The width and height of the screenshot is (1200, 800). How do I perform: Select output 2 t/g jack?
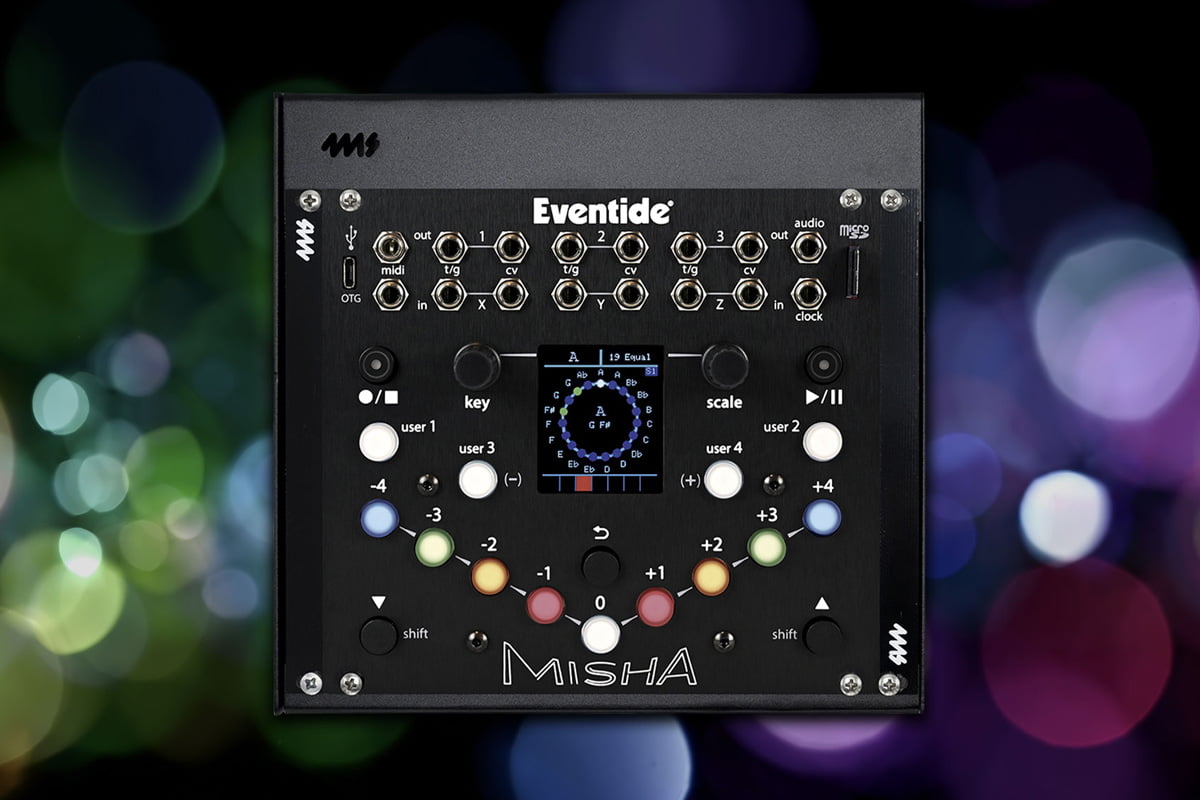570,245
